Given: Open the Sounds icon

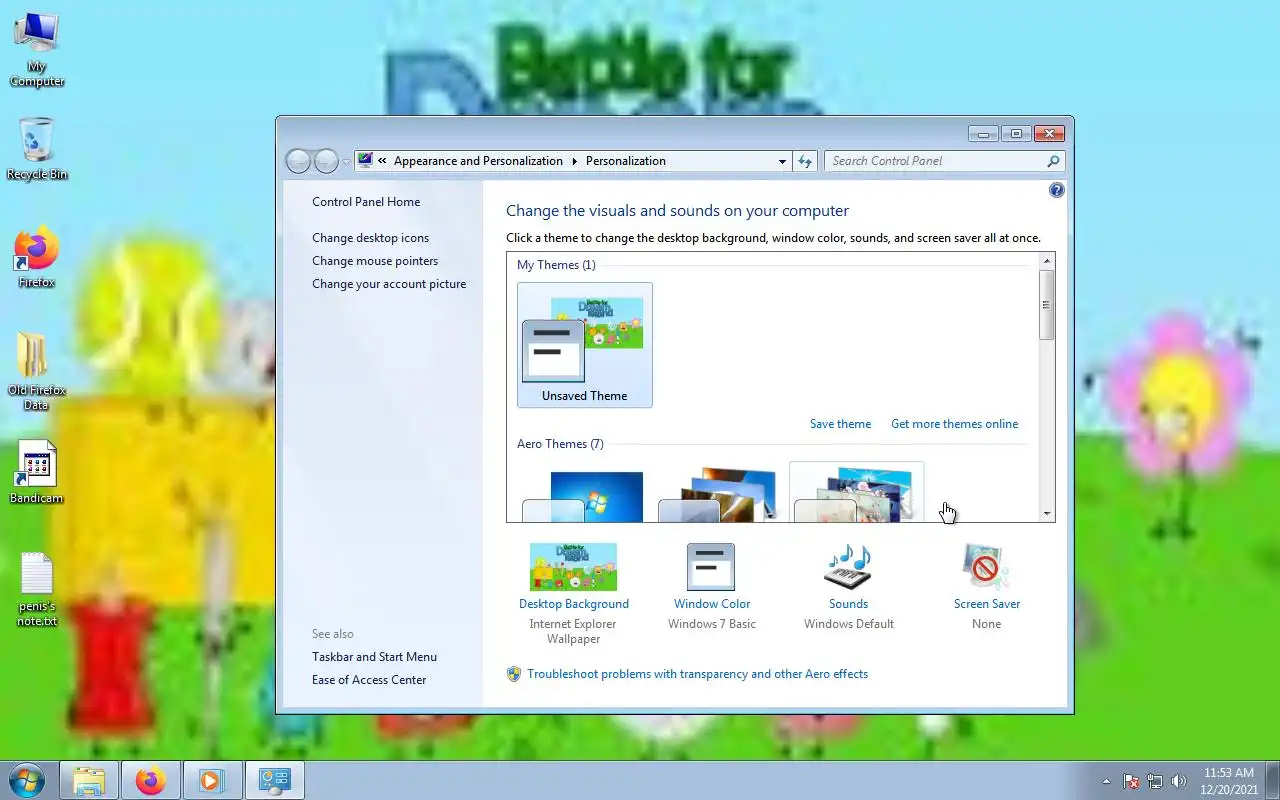Looking at the screenshot, I should point(848,567).
